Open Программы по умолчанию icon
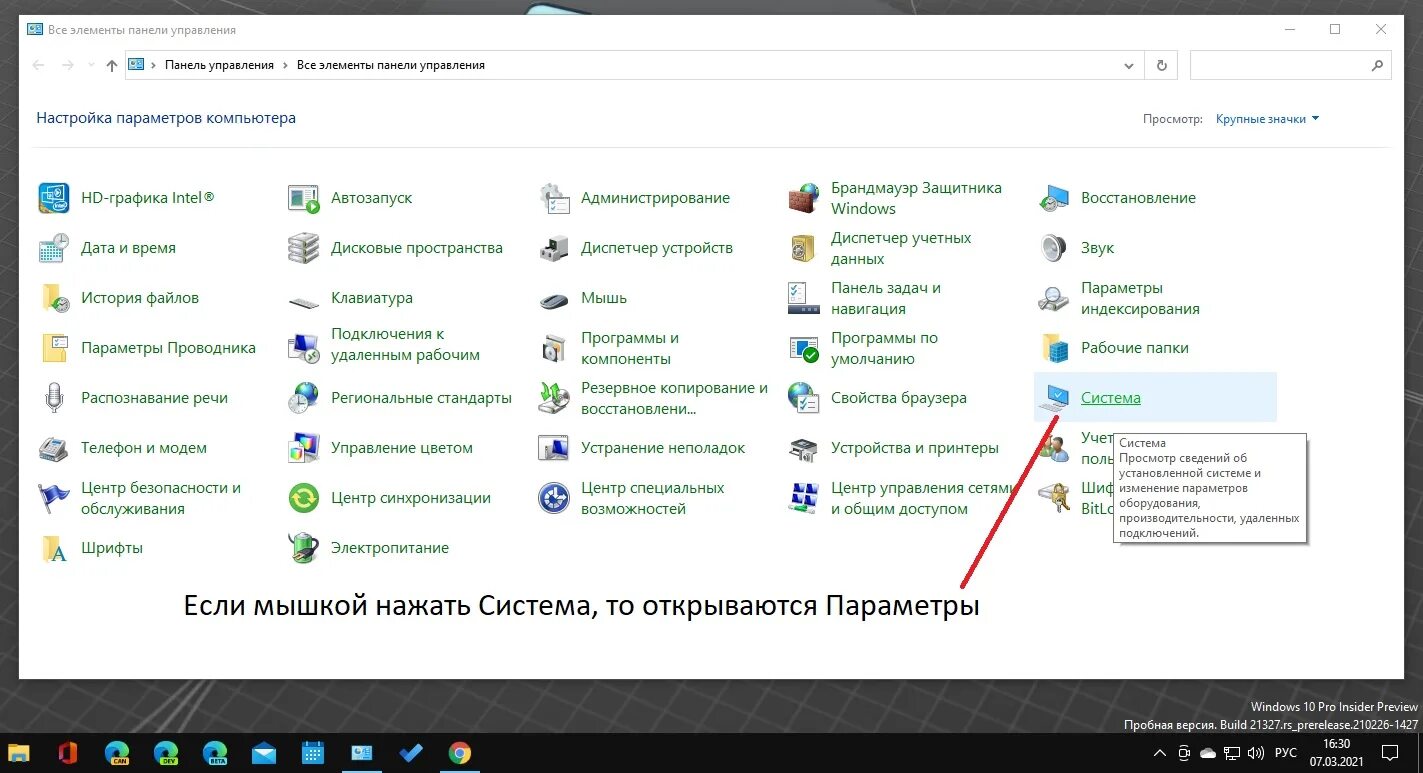 point(804,348)
